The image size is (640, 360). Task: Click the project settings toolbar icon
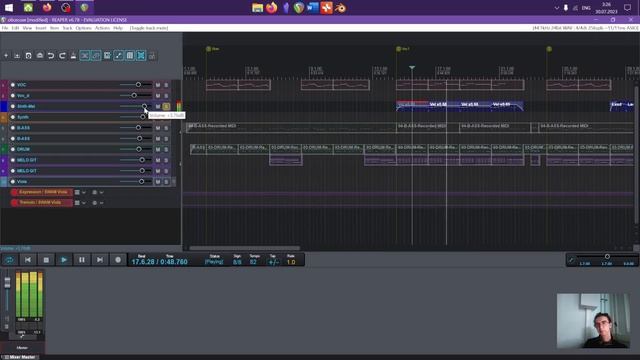pos(40,56)
